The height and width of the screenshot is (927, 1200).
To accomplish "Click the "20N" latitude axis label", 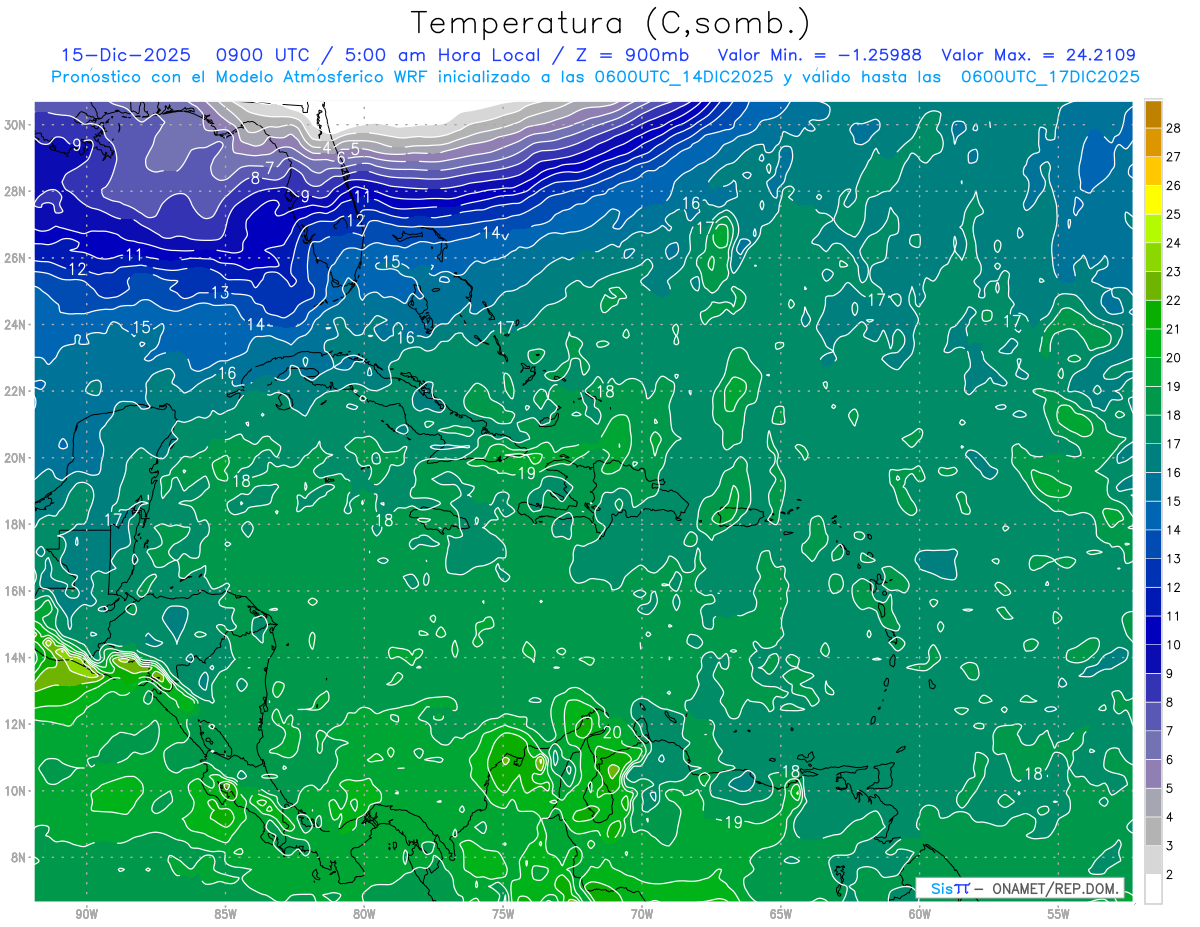I will [x=16, y=457].
